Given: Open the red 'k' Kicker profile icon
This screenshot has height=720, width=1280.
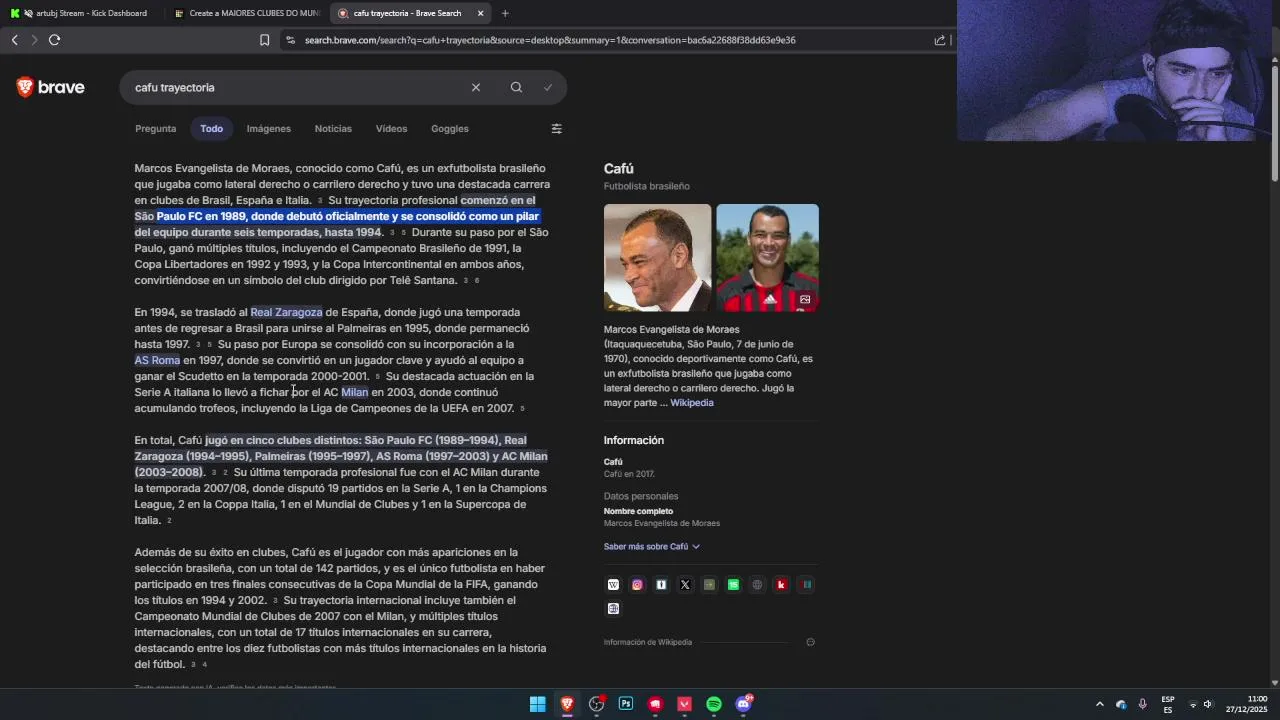Looking at the screenshot, I should (781, 585).
